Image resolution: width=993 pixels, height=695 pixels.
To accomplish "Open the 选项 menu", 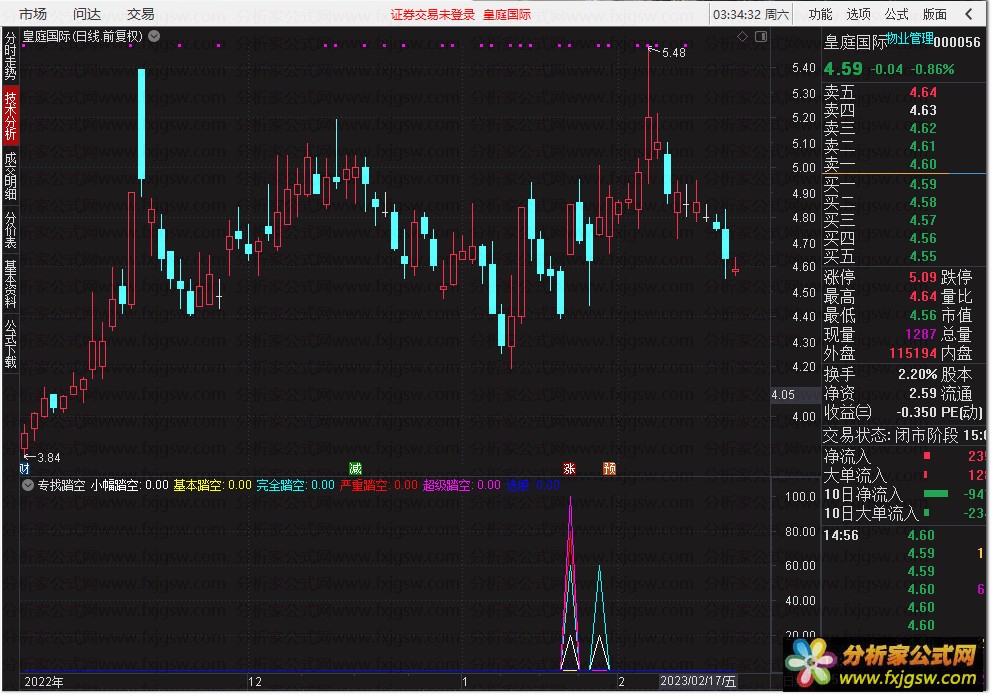I will [858, 14].
